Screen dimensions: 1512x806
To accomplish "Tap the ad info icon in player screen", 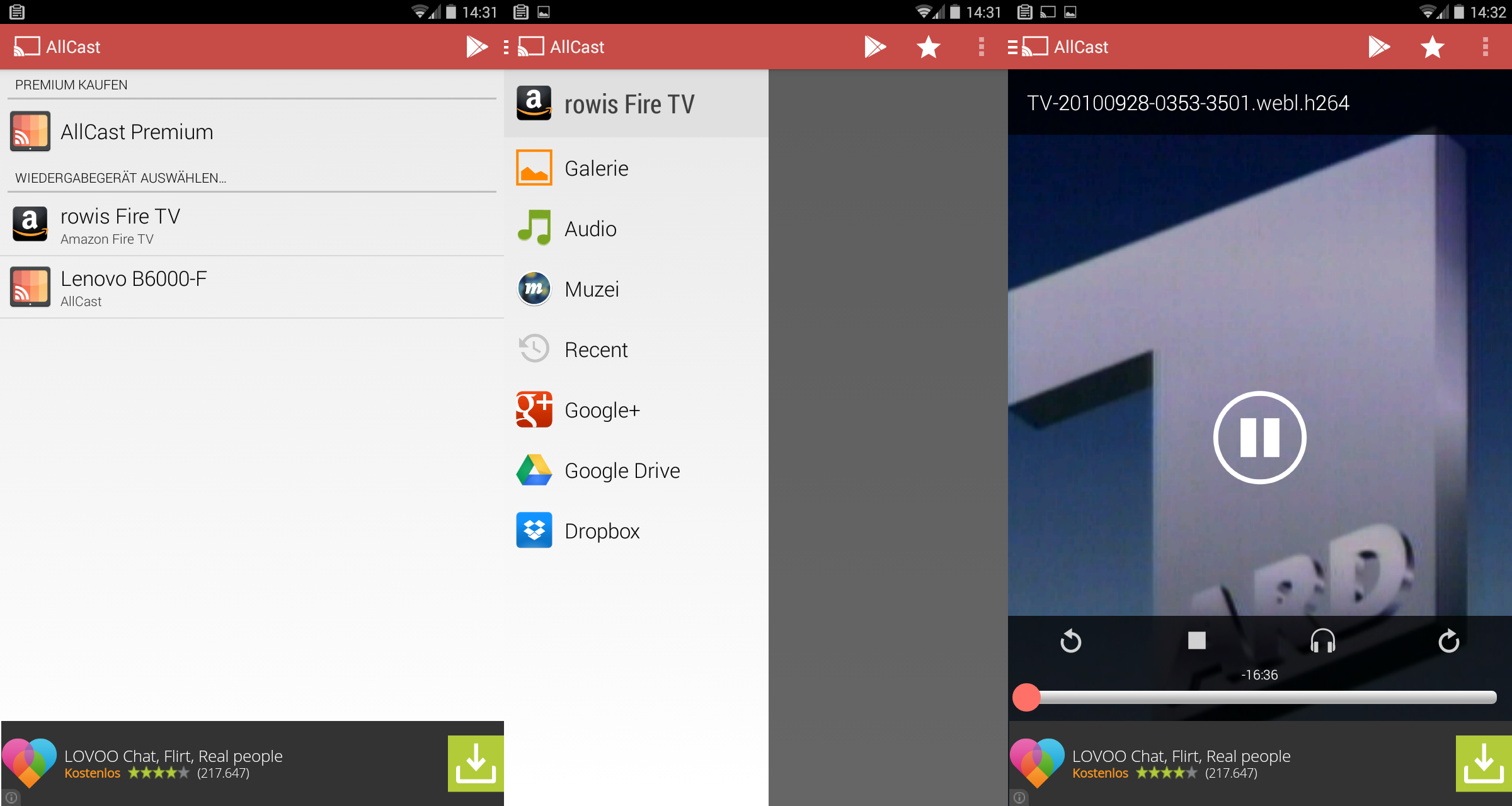I will (1019, 798).
